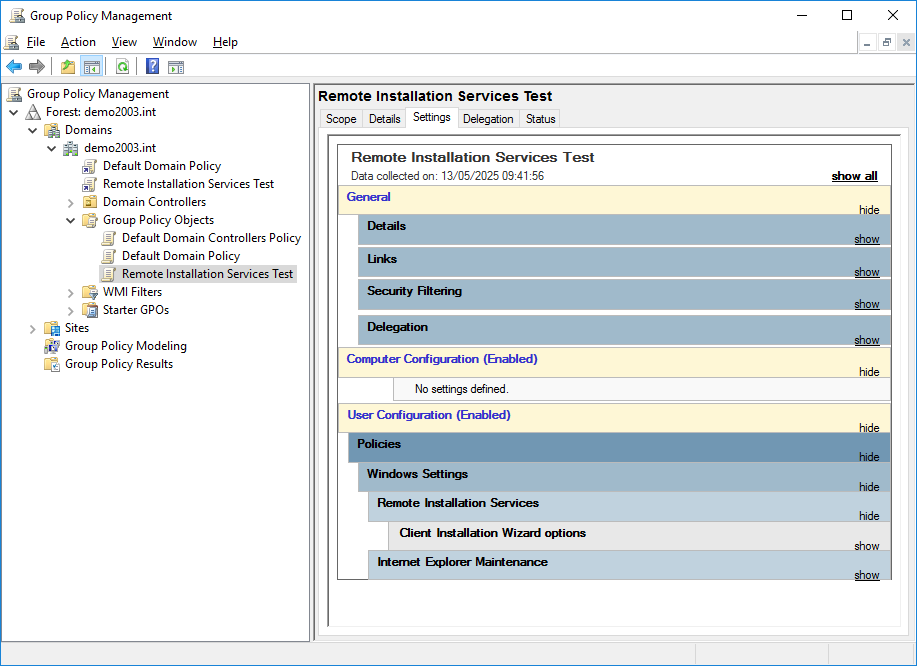The image size is (917, 666).
Task: Expand the WMI Filters node
Action: (x=71, y=292)
